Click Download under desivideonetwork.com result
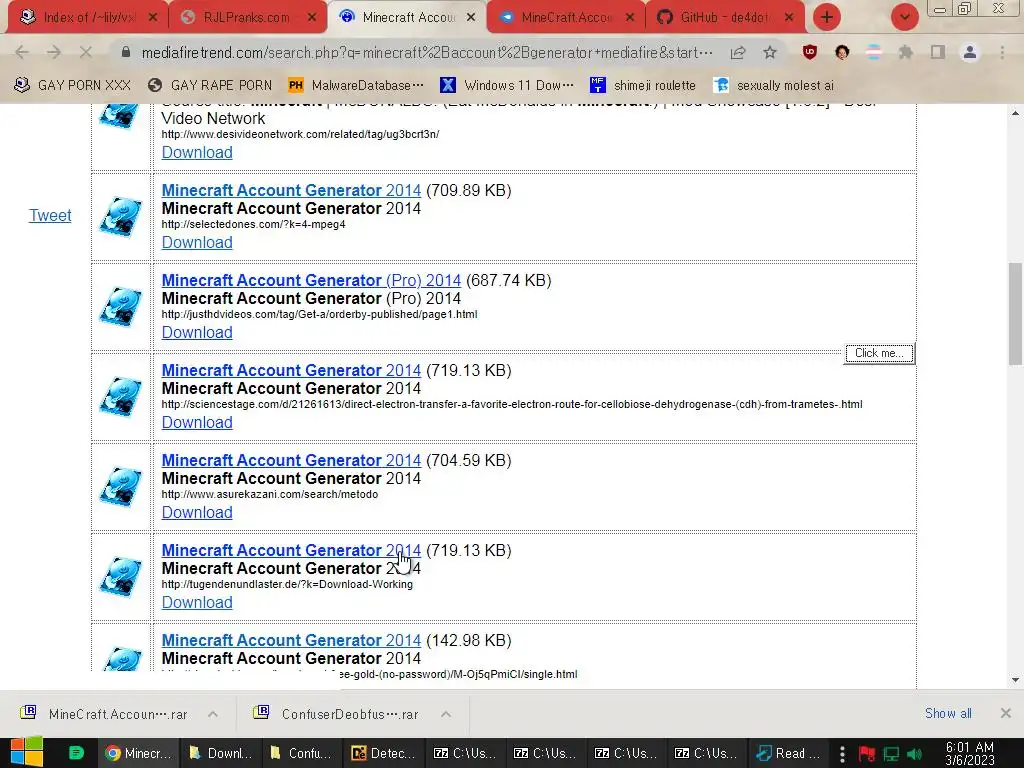This screenshot has height=768, width=1024. click(x=197, y=152)
